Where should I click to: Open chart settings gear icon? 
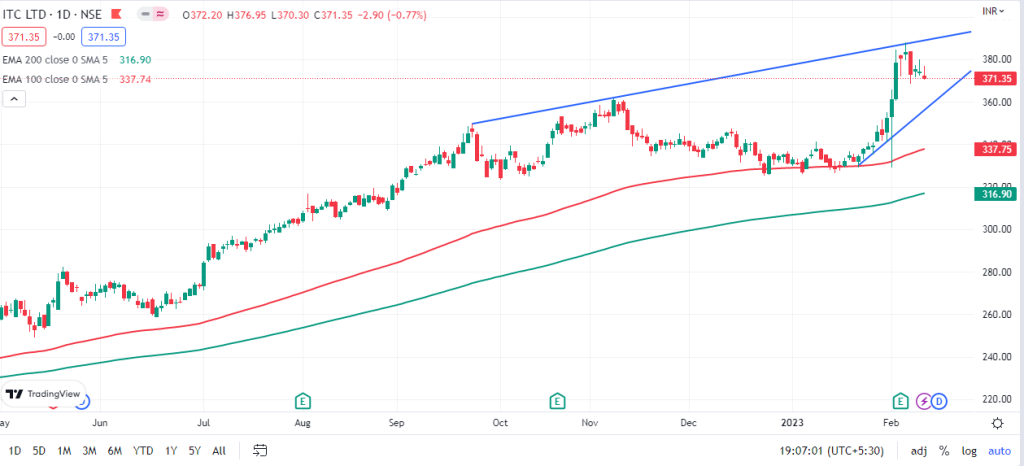(996, 424)
